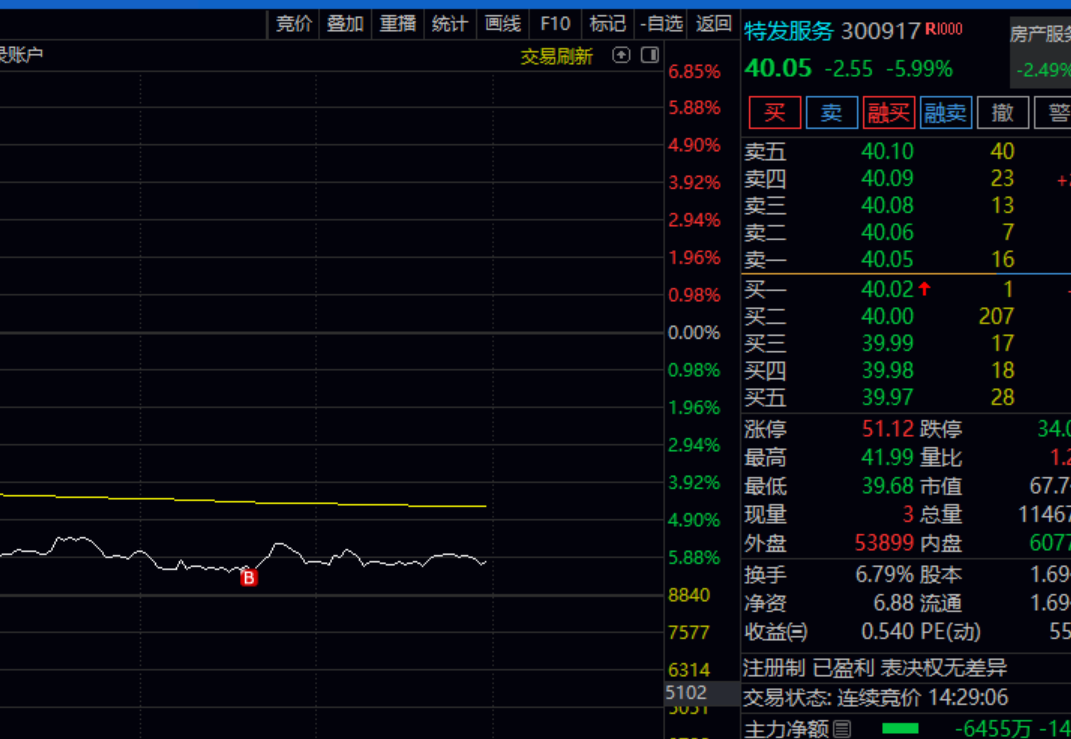Select the 卖三 price 40.08
Screen dimensions: 1071x739
[887, 205]
